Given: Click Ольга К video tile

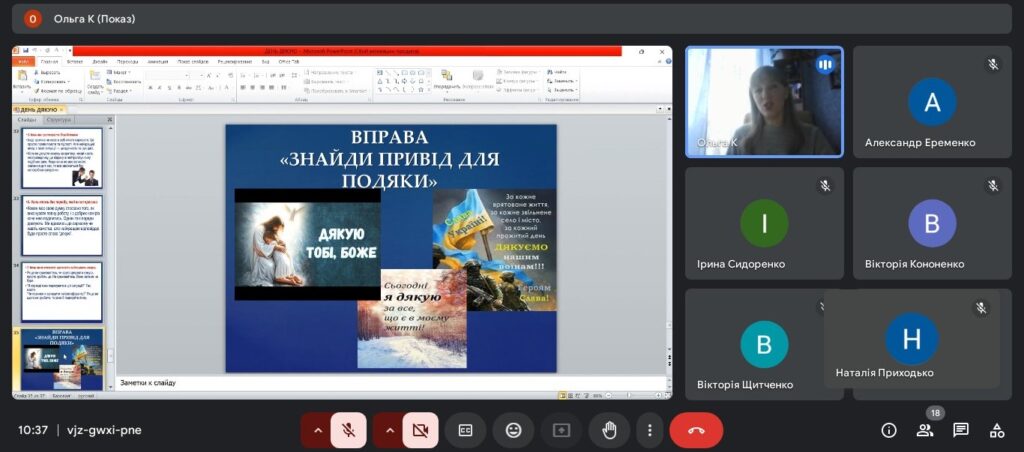Looking at the screenshot, I should 764,102.
